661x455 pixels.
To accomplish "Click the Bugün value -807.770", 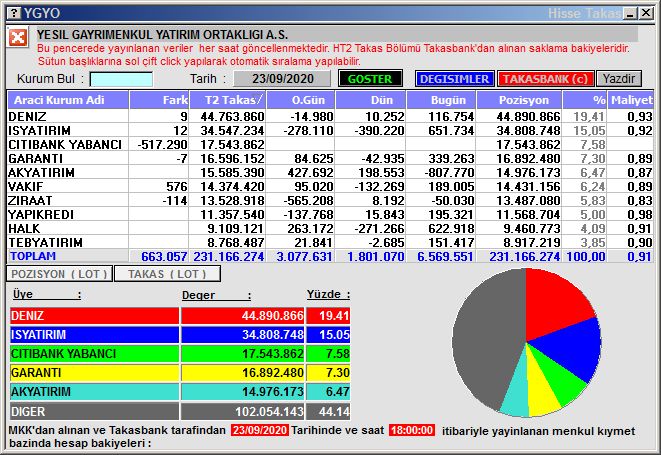I will coord(449,172).
